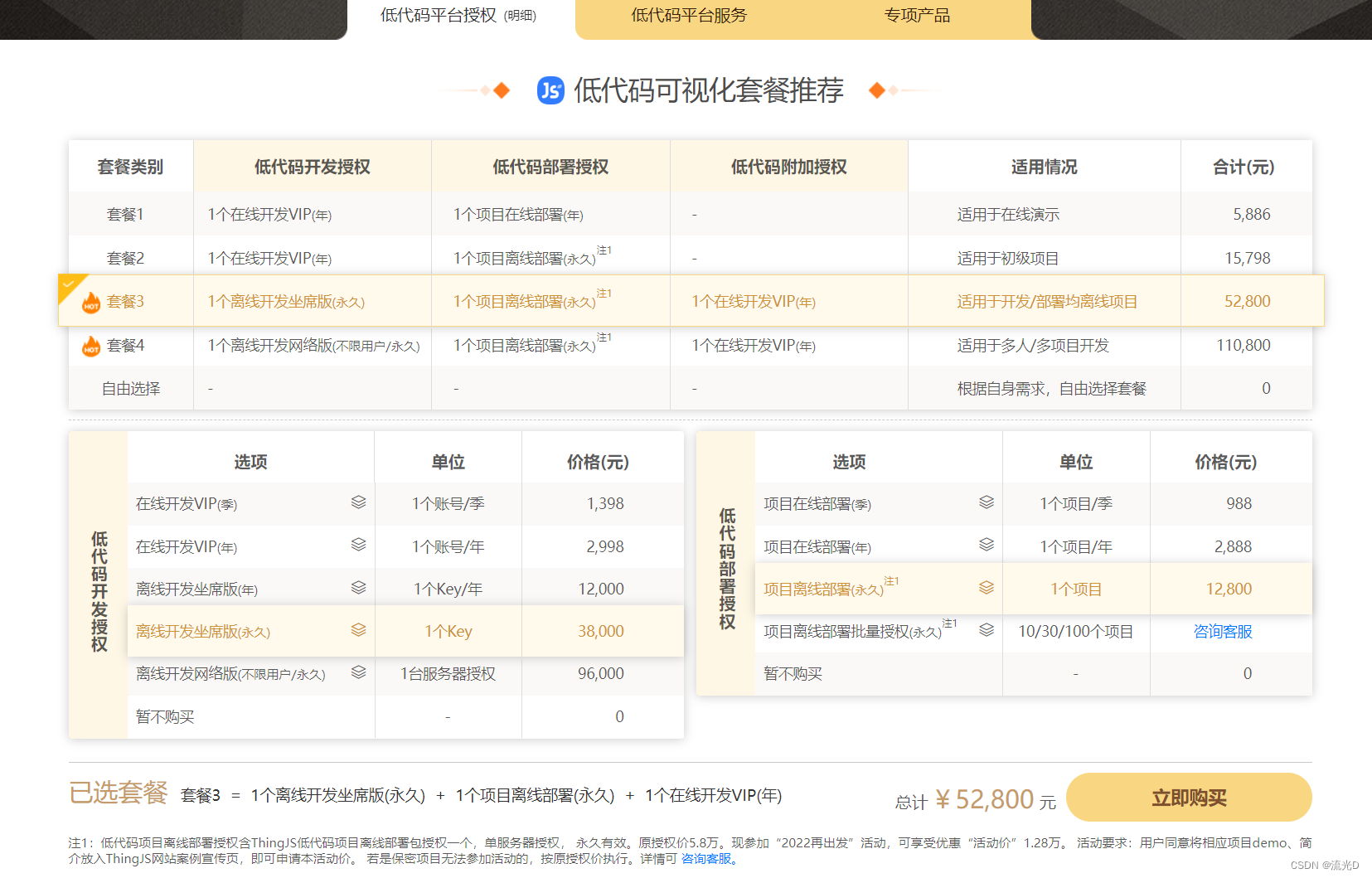Switch to 低代码平台服务 tab

[x=689, y=16]
